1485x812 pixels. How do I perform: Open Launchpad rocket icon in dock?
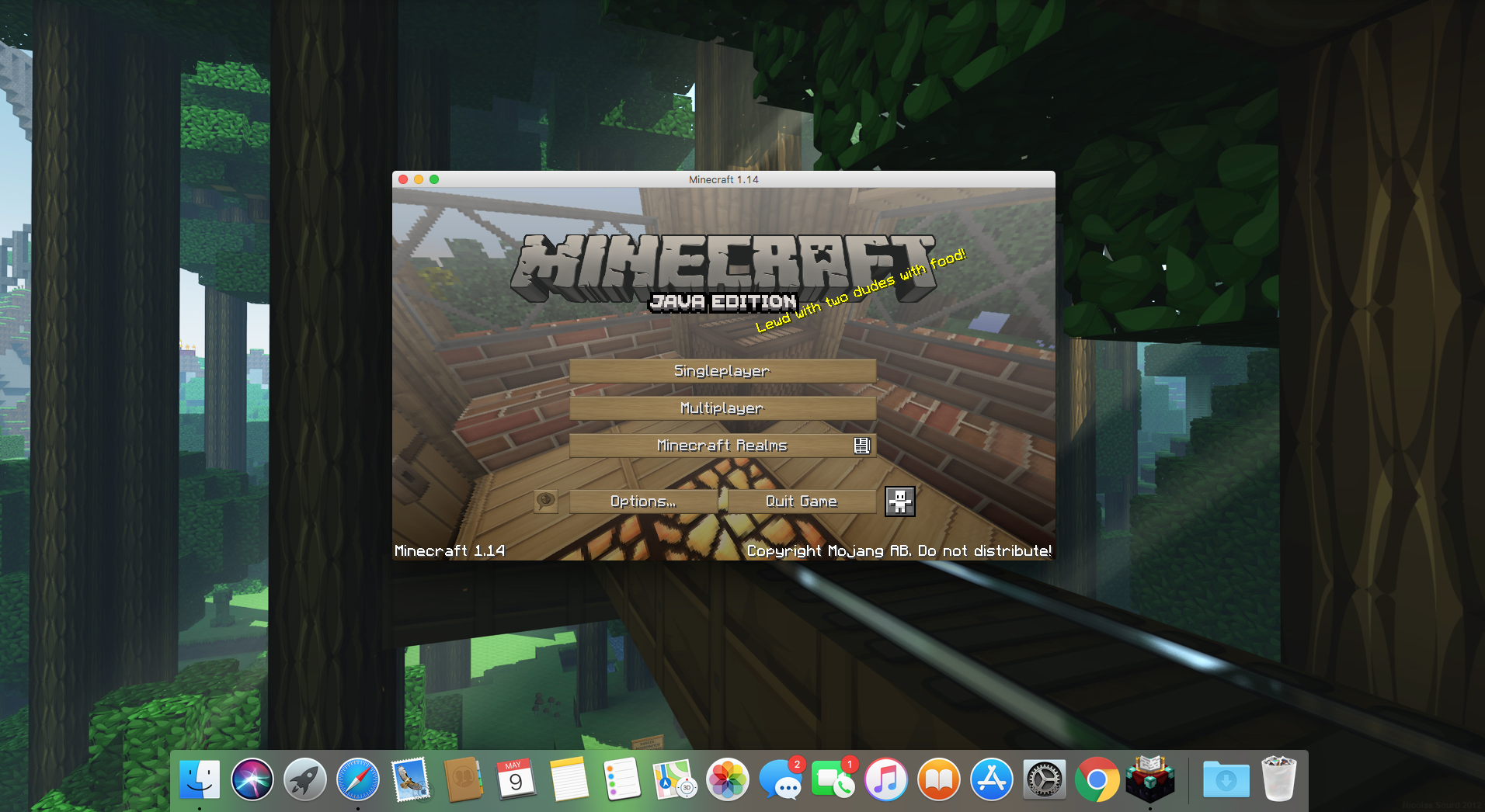point(305,779)
